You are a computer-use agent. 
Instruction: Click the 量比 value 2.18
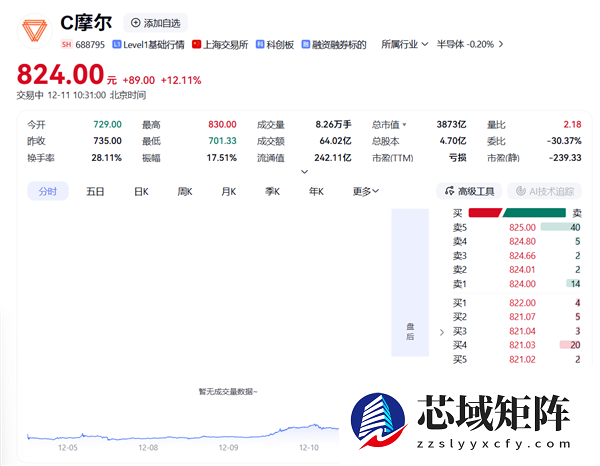coord(572,124)
